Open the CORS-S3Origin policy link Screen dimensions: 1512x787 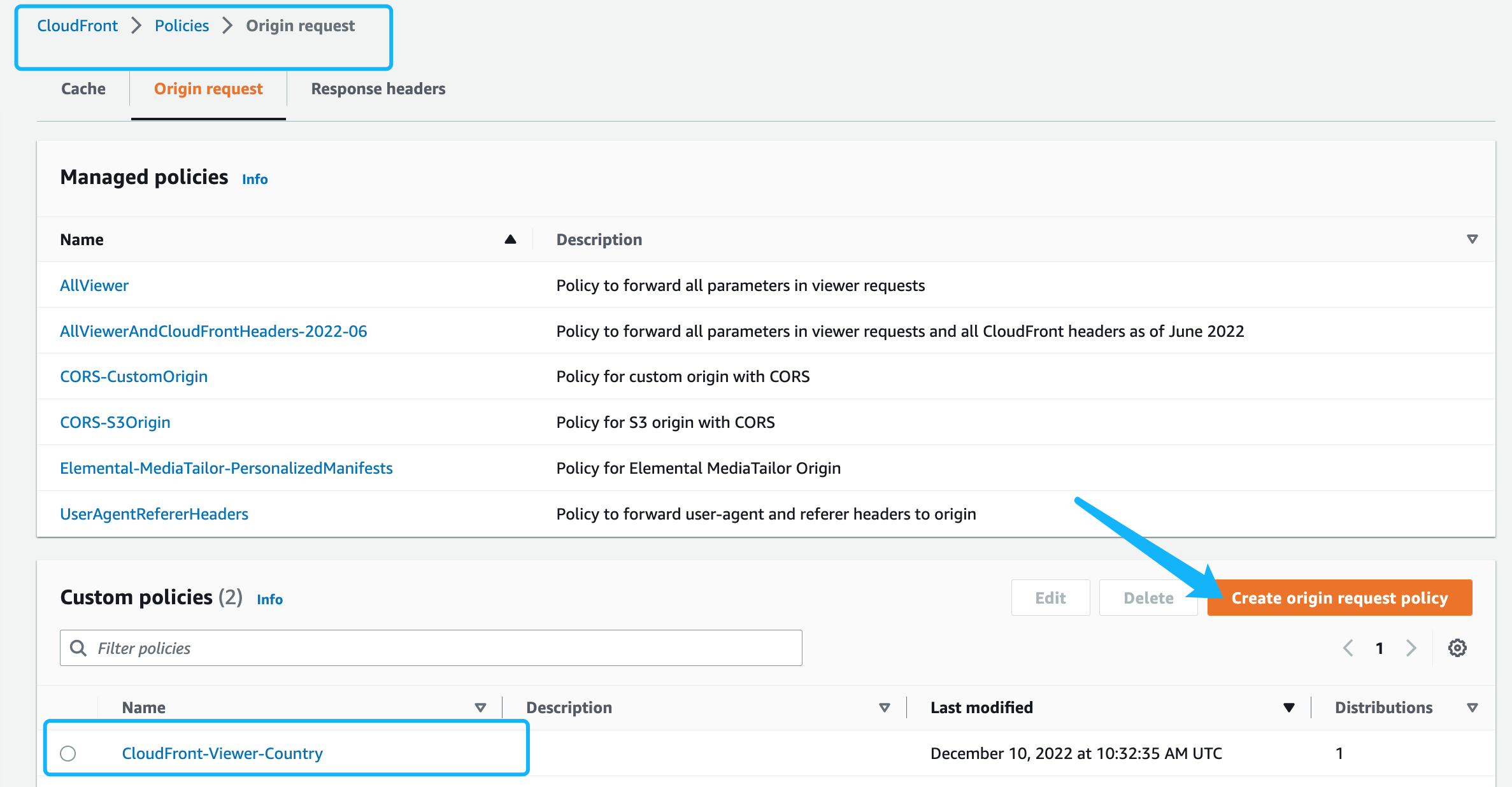[x=115, y=422]
